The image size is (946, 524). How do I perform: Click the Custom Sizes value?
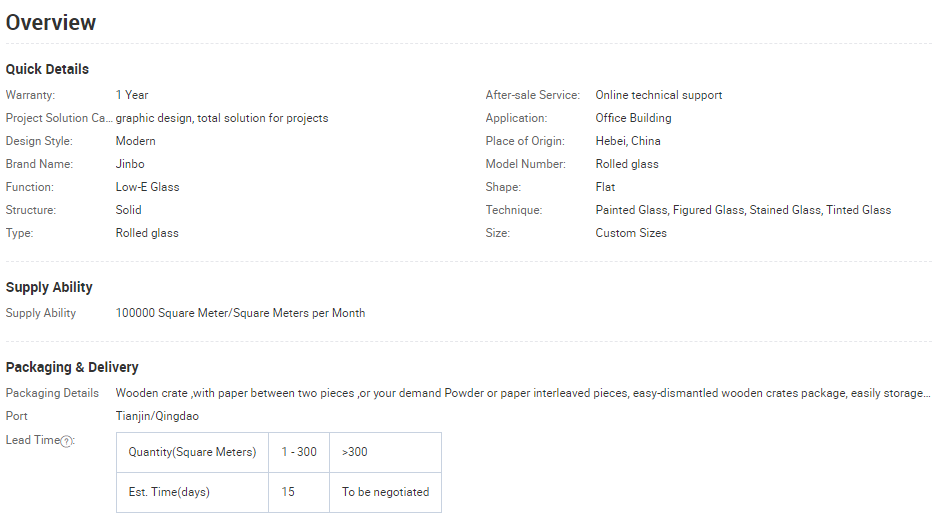[x=631, y=233]
